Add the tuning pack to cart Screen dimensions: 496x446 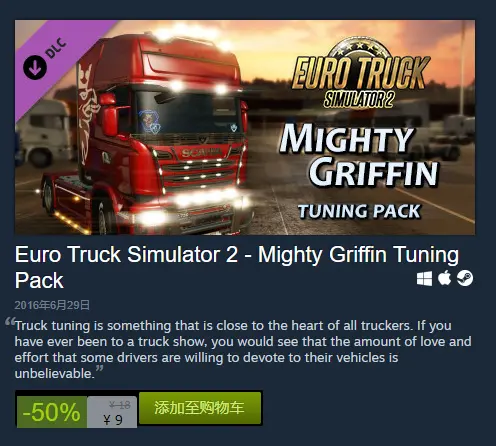coord(200,408)
